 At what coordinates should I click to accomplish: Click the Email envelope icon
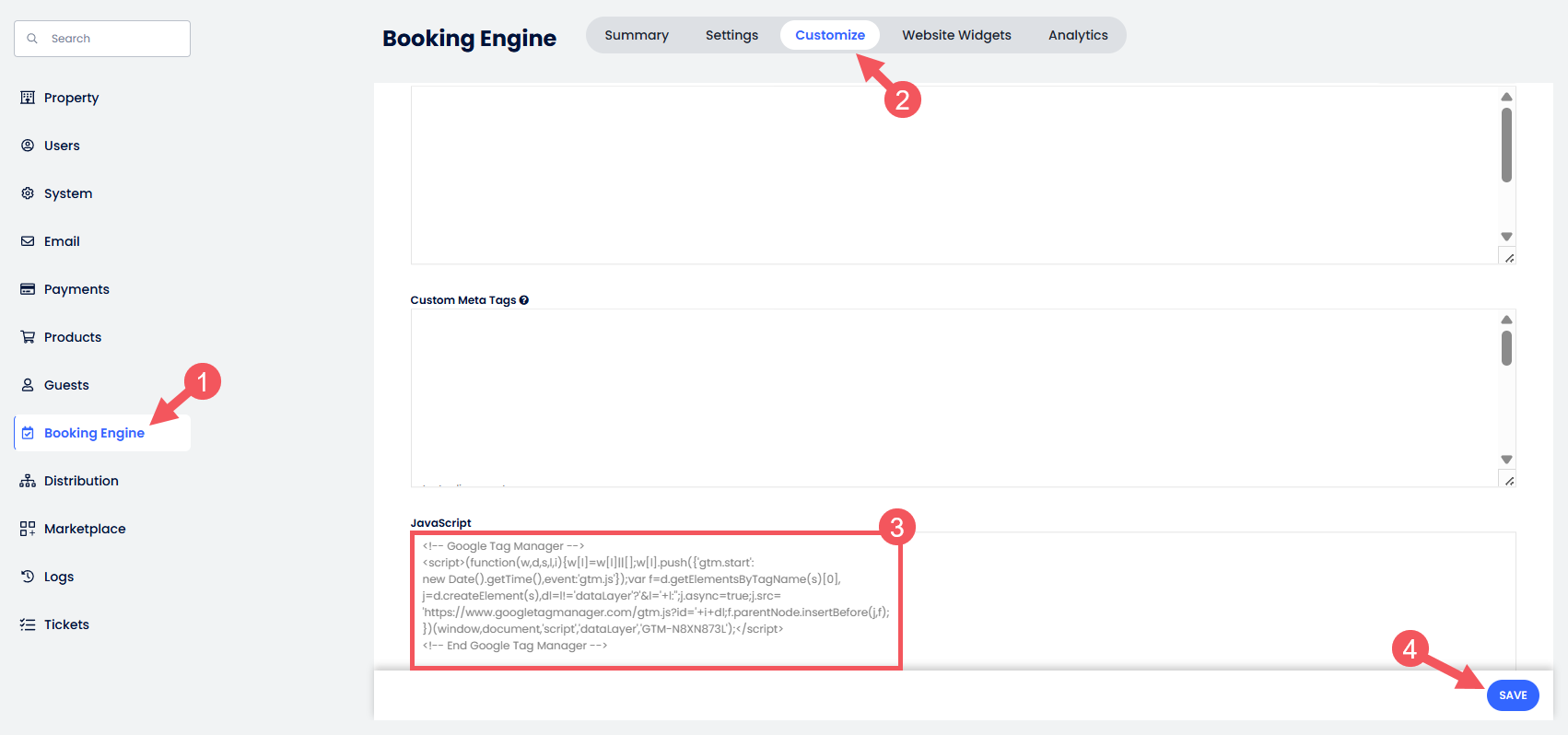coord(28,241)
